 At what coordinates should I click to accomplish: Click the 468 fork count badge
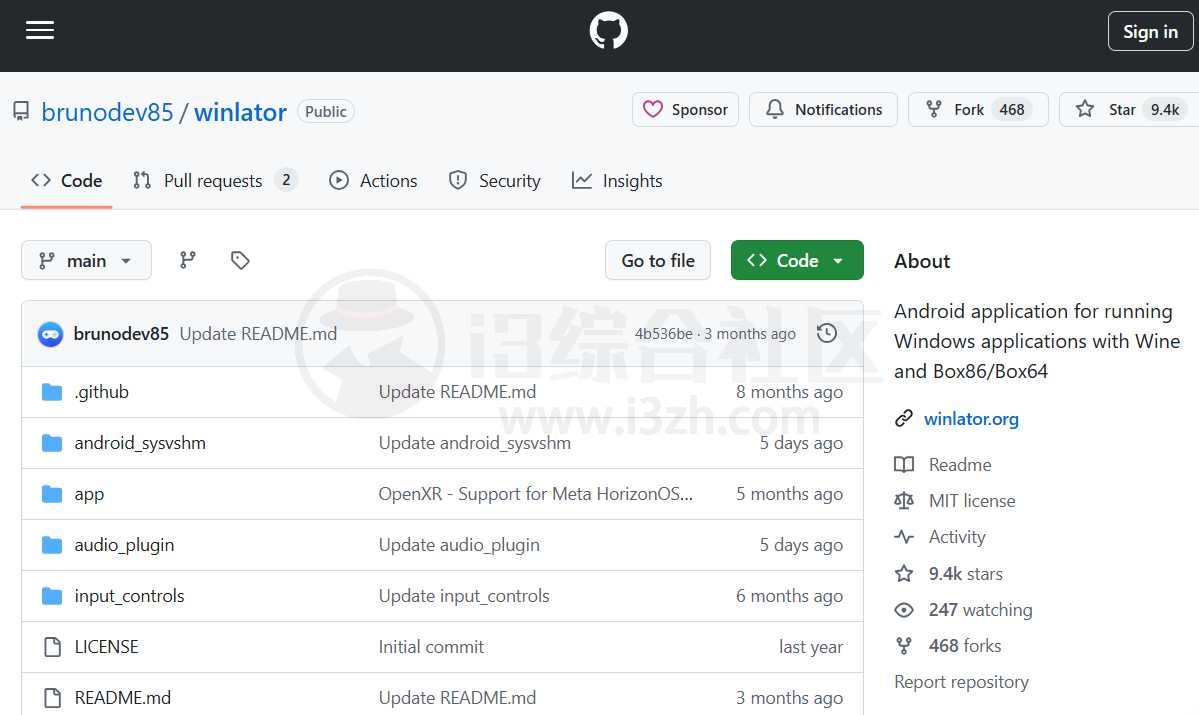(1012, 109)
